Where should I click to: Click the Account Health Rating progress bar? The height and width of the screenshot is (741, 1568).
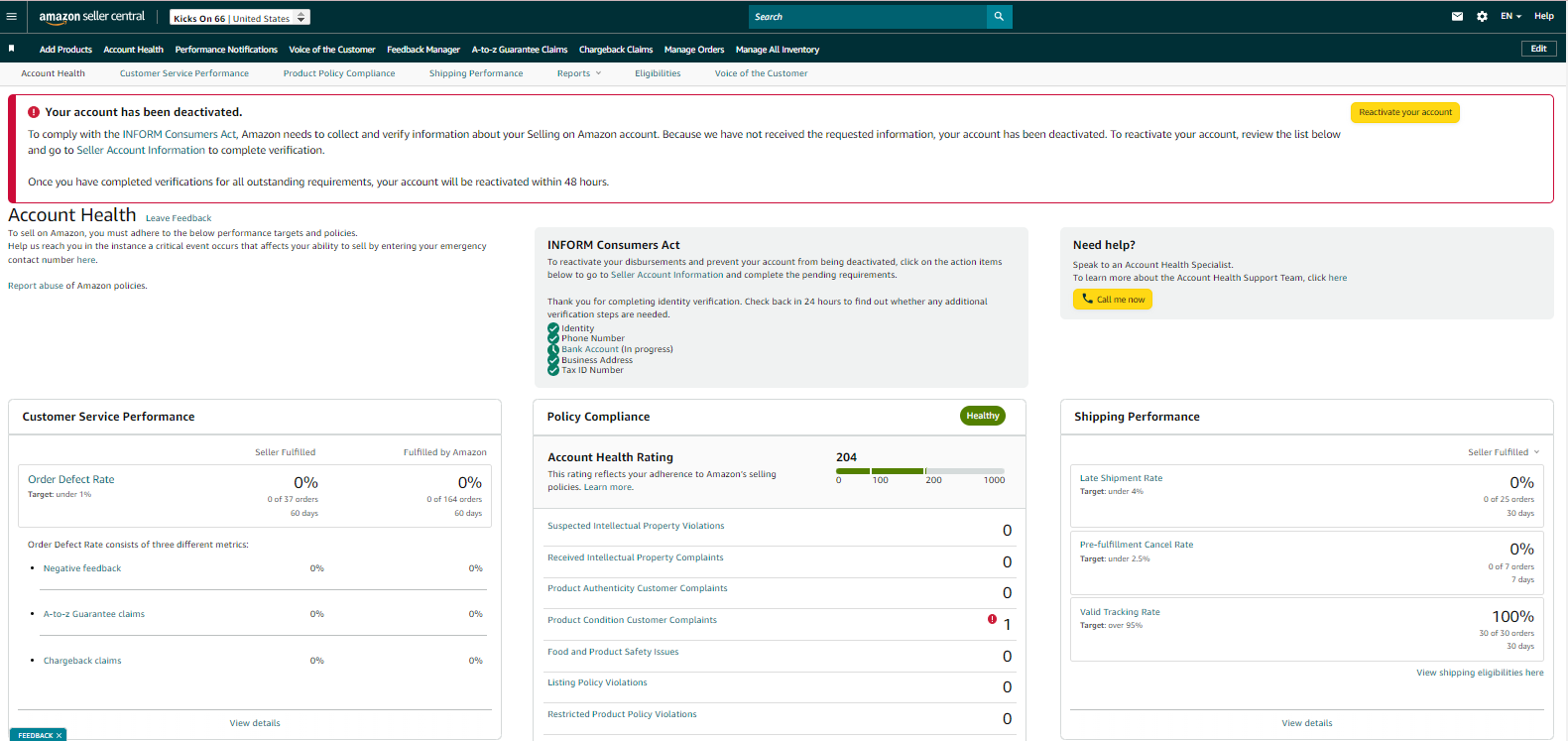coord(920,470)
